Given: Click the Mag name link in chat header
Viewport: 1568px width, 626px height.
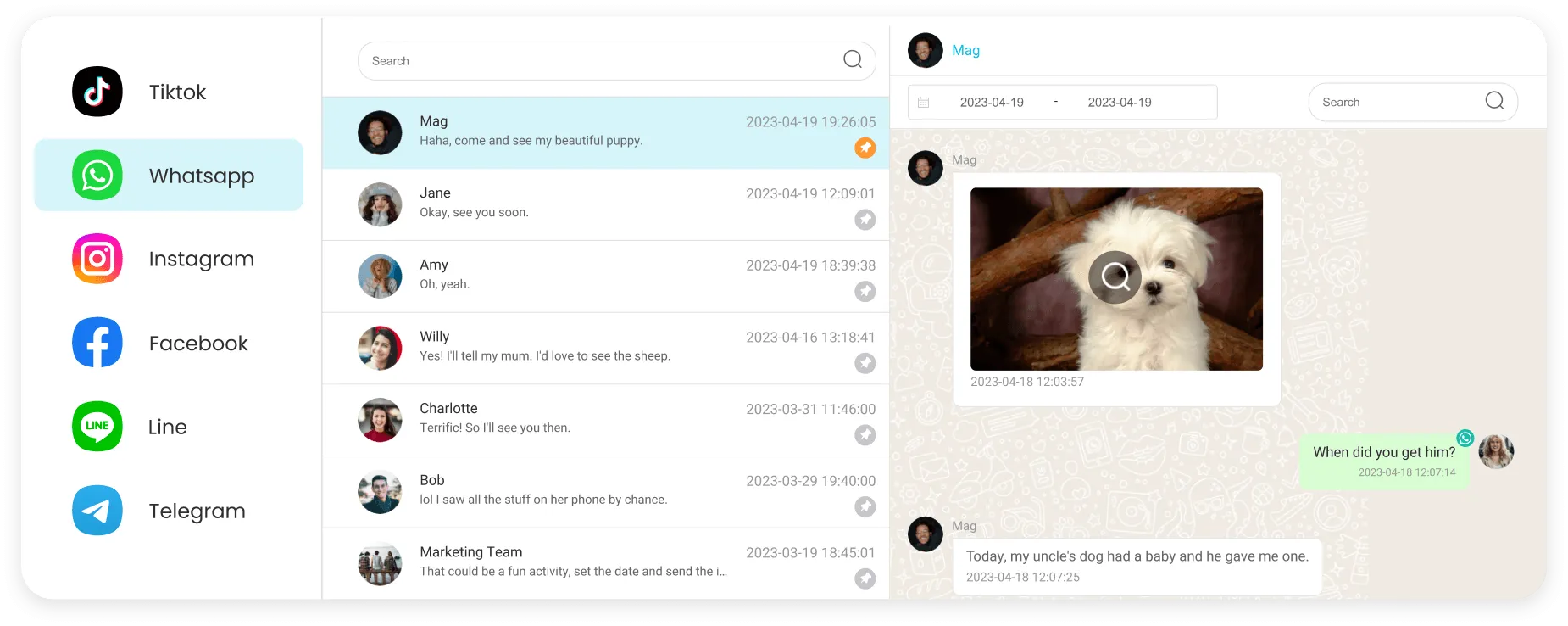Looking at the screenshot, I should [x=965, y=50].
